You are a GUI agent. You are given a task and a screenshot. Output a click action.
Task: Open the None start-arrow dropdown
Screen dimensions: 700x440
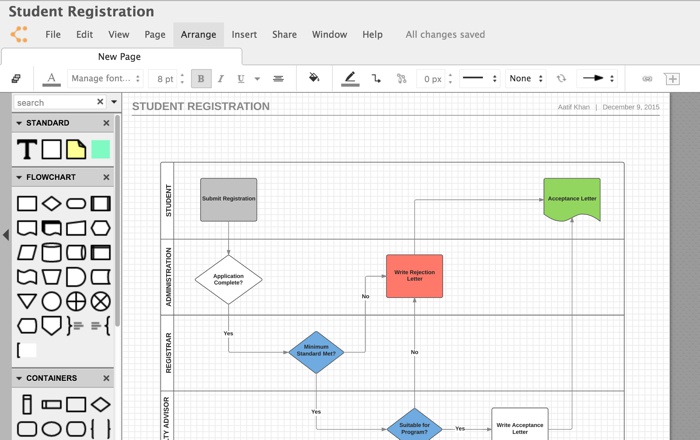[526, 79]
